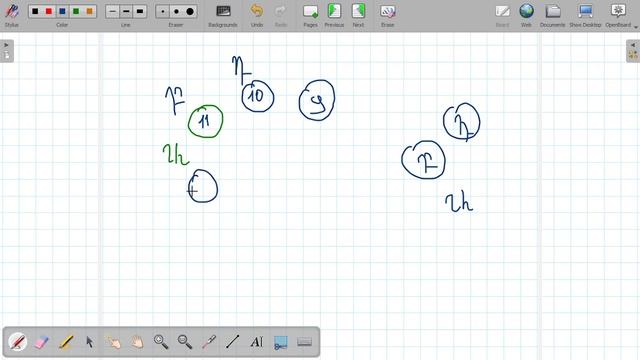This screenshot has height=360, width=640.
Task: Select the red pen color
Action: pyautogui.click(x=49, y=11)
